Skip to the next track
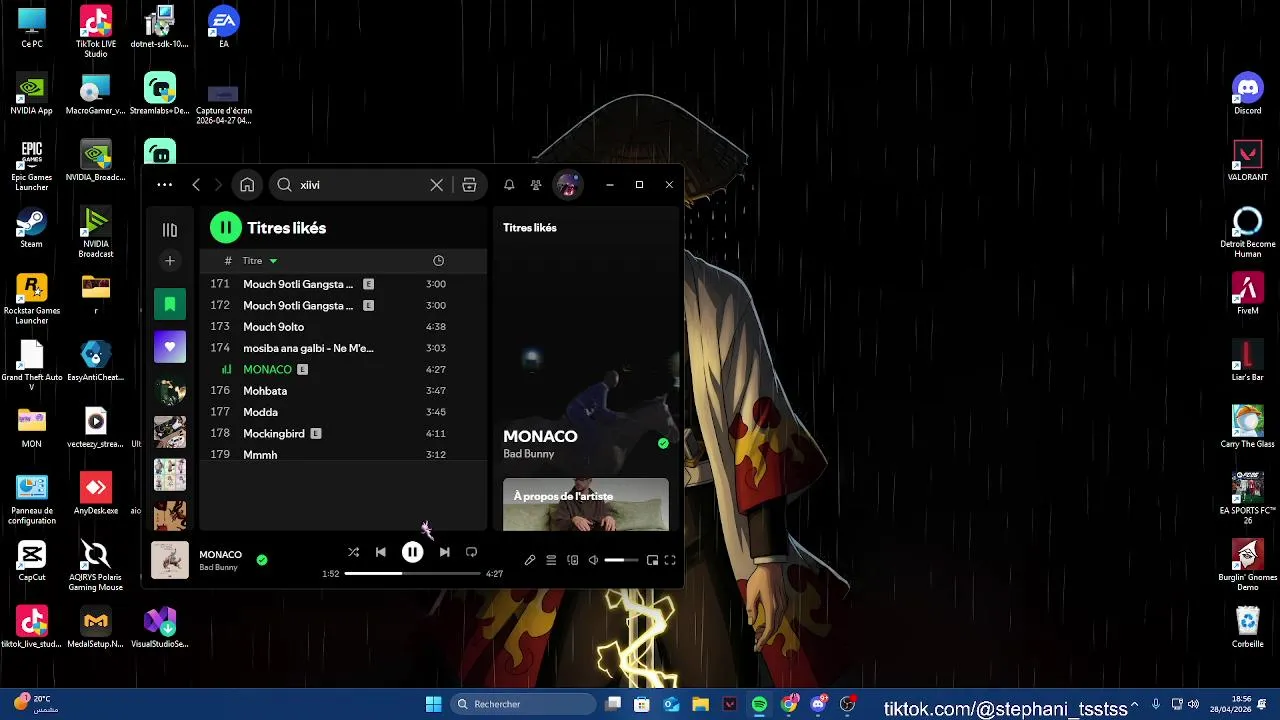Screen dimensions: 1280x720 pos(444,552)
